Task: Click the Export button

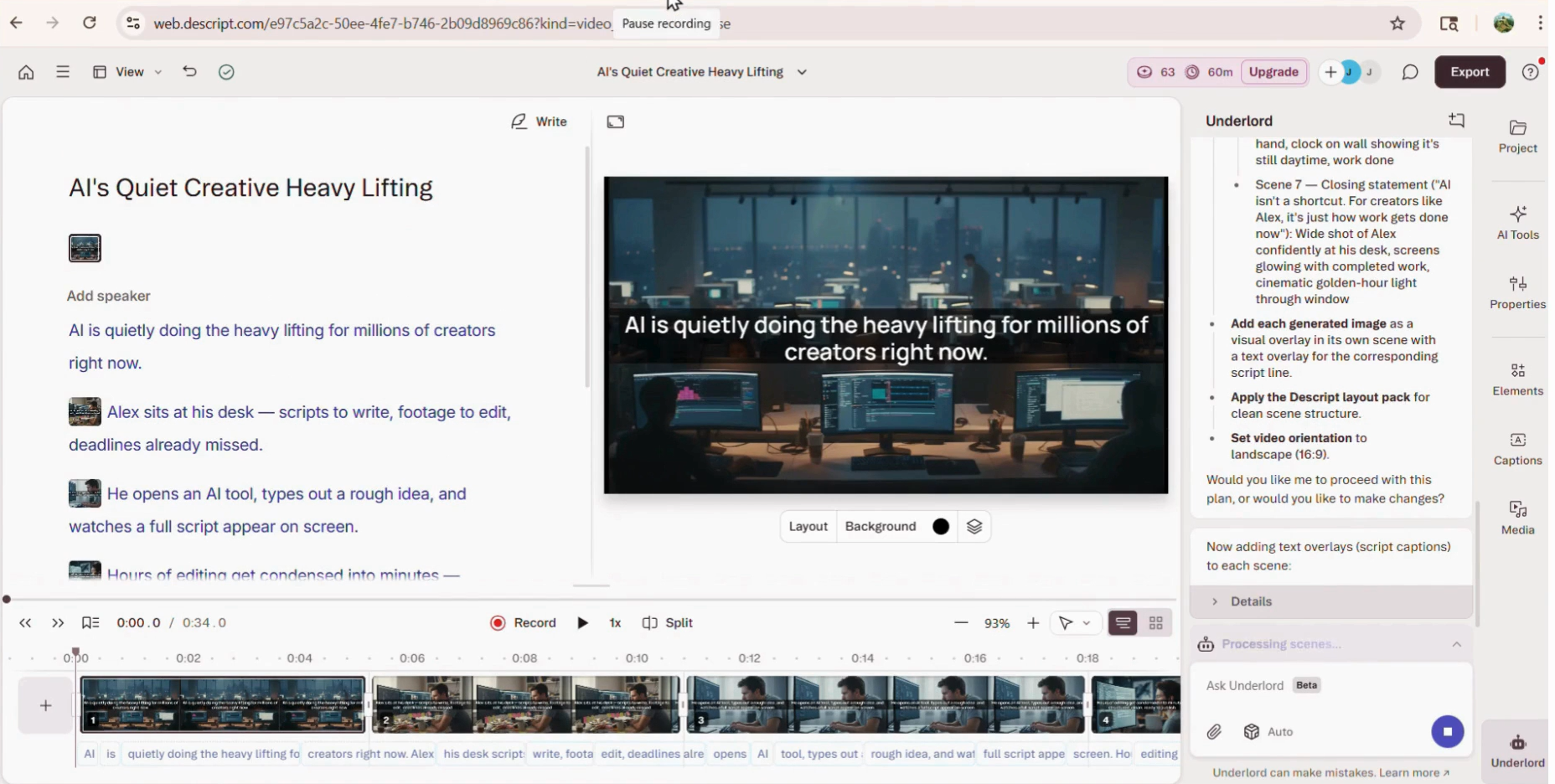Action: click(x=1470, y=72)
